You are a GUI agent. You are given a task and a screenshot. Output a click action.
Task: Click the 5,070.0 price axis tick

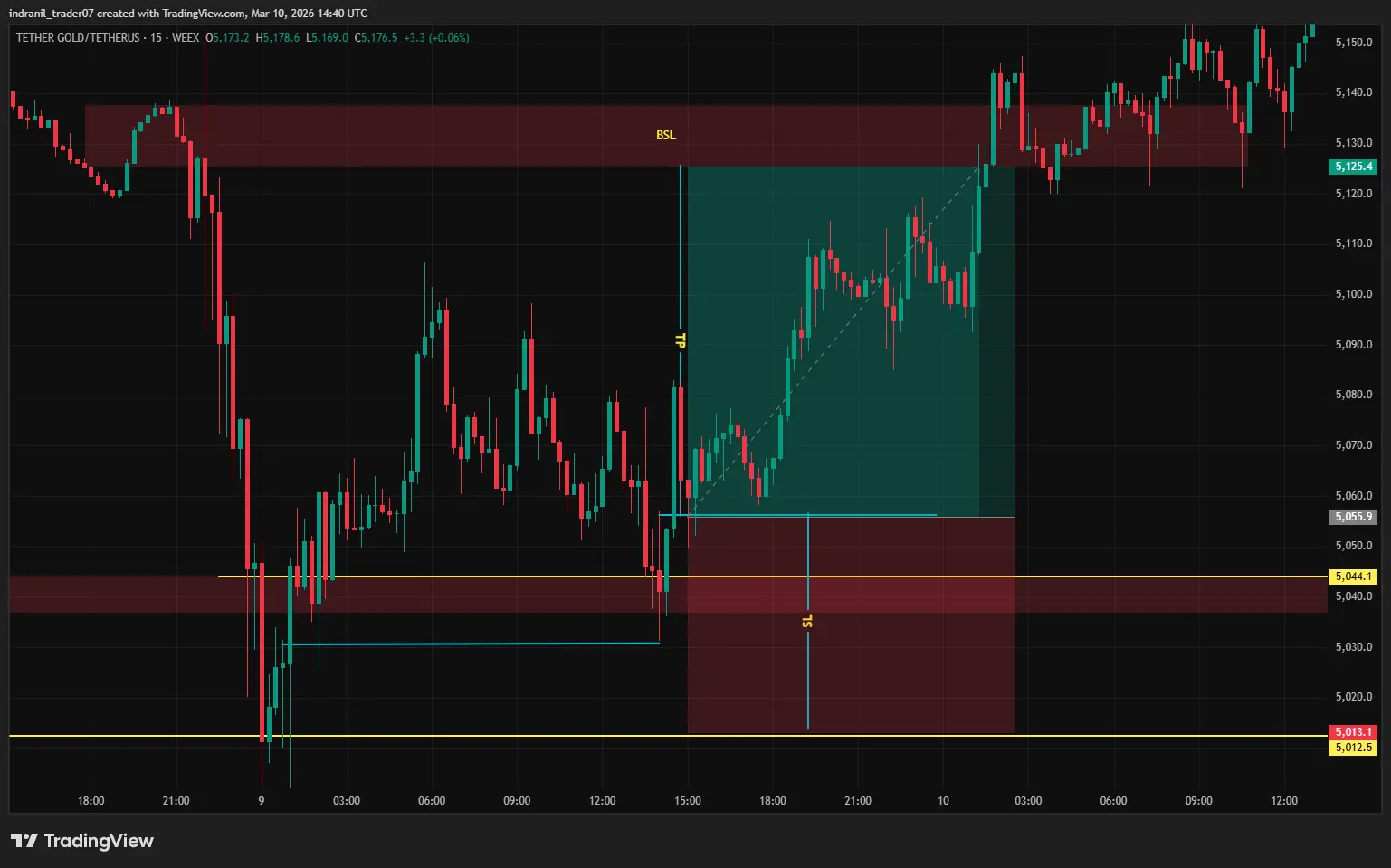click(x=1354, y=445)
